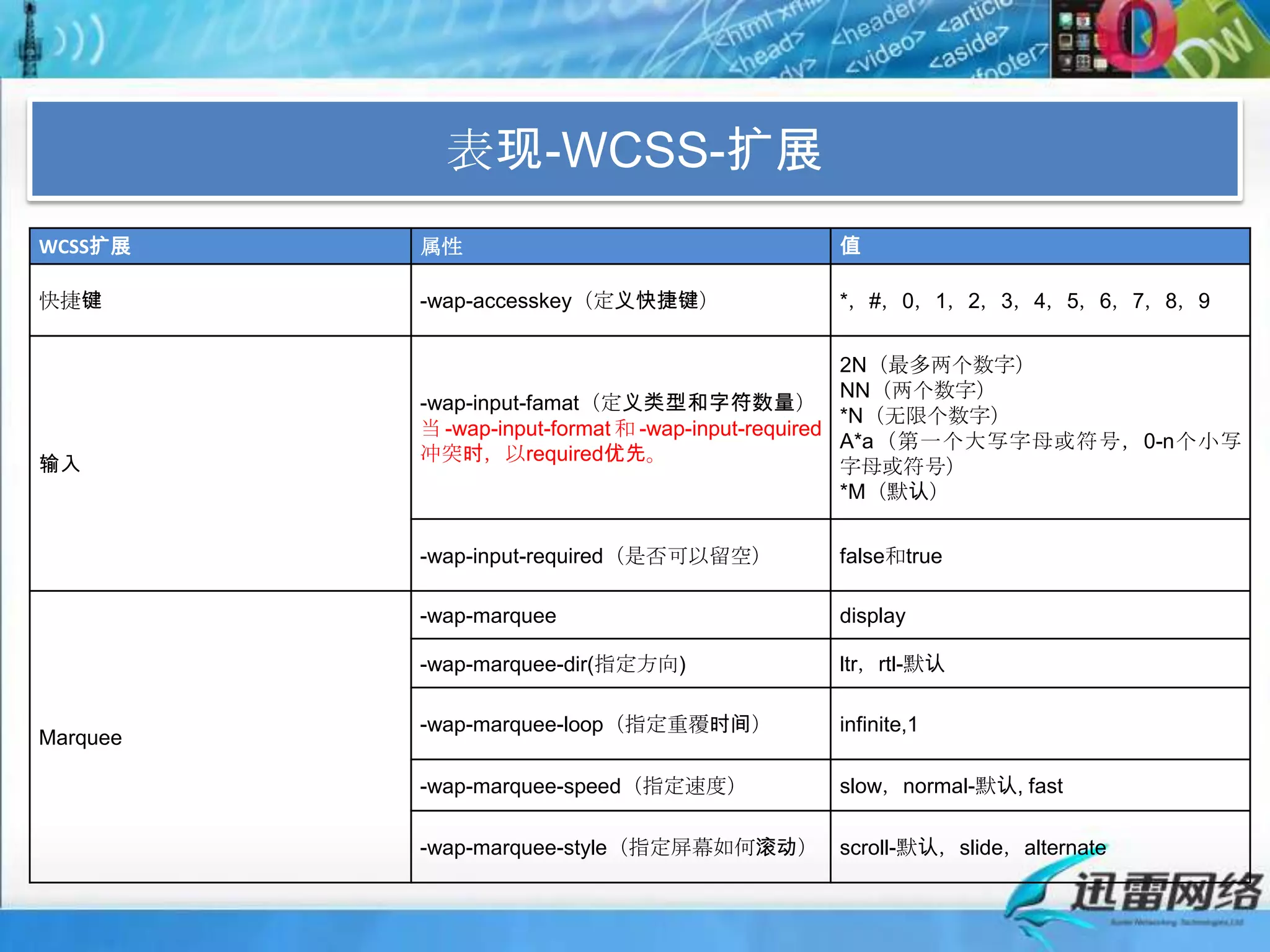1270x952 pixels.
Task: Click the slow, normal-默认, fast value cell
Action: pyautogui.click(x=1040, y=786)
